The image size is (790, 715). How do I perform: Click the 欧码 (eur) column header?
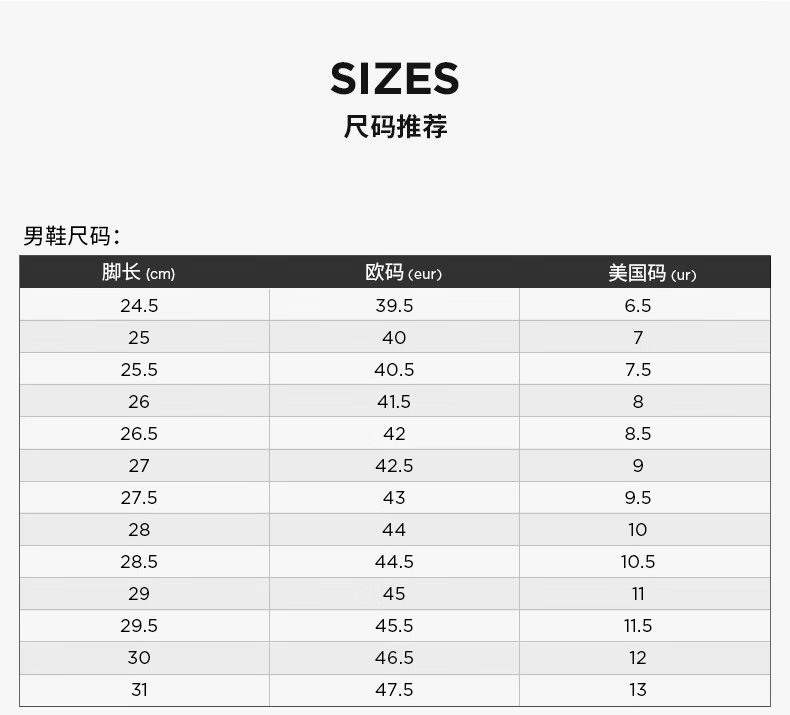pyautogui.click(x=402, y=273)
